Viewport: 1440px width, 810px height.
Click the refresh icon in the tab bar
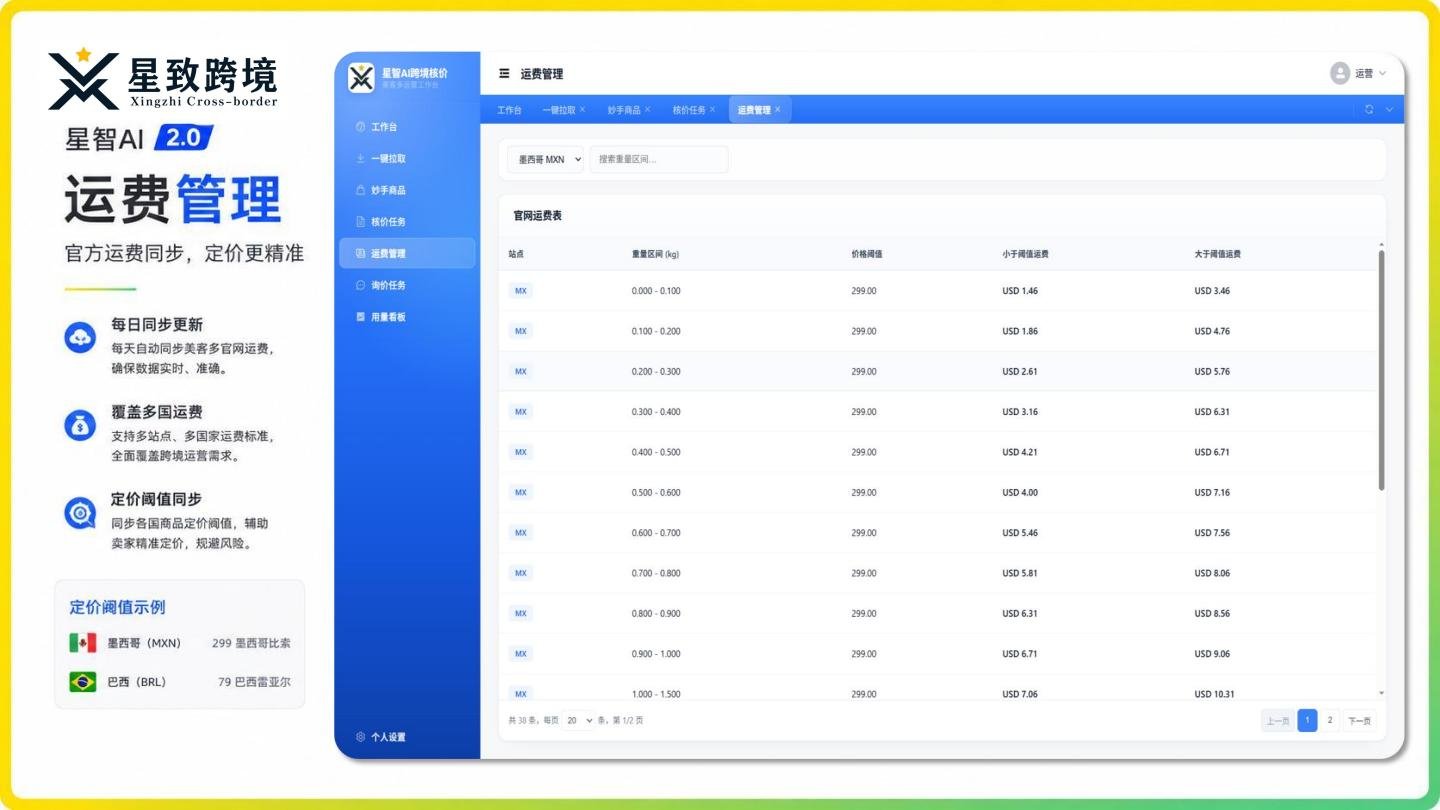click(1369, 110)
